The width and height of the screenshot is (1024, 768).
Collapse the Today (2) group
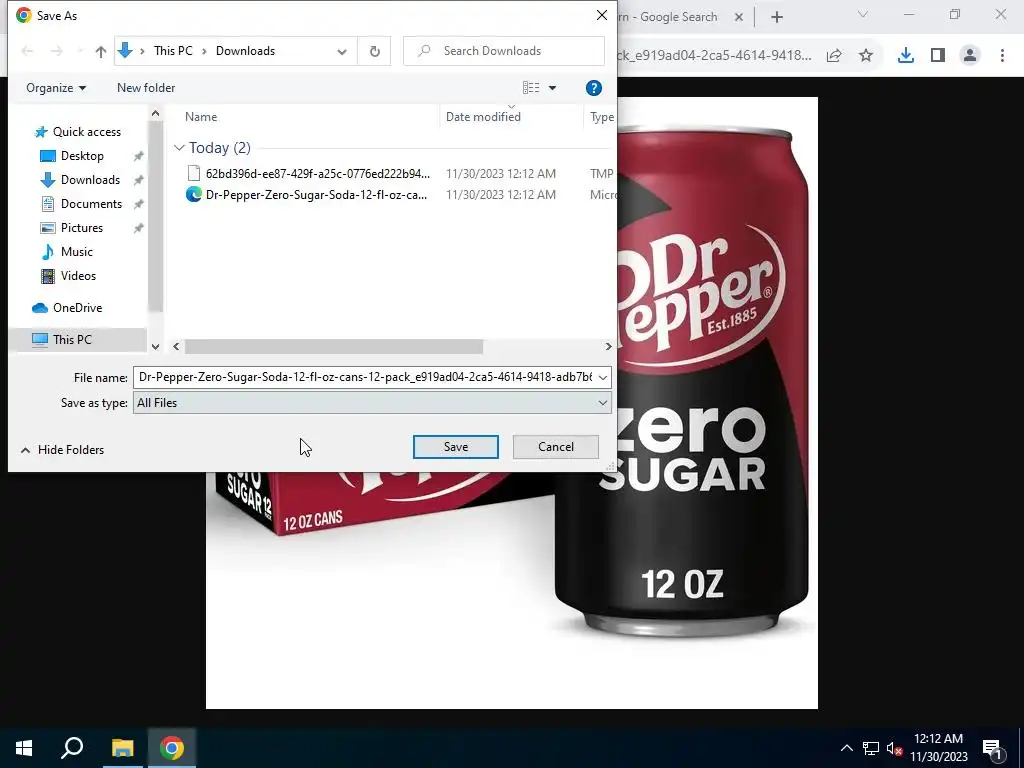point(179,148)
